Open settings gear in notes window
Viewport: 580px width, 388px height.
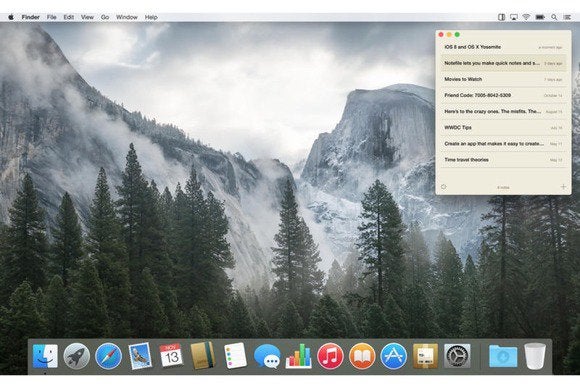click(x=444, y=187)
